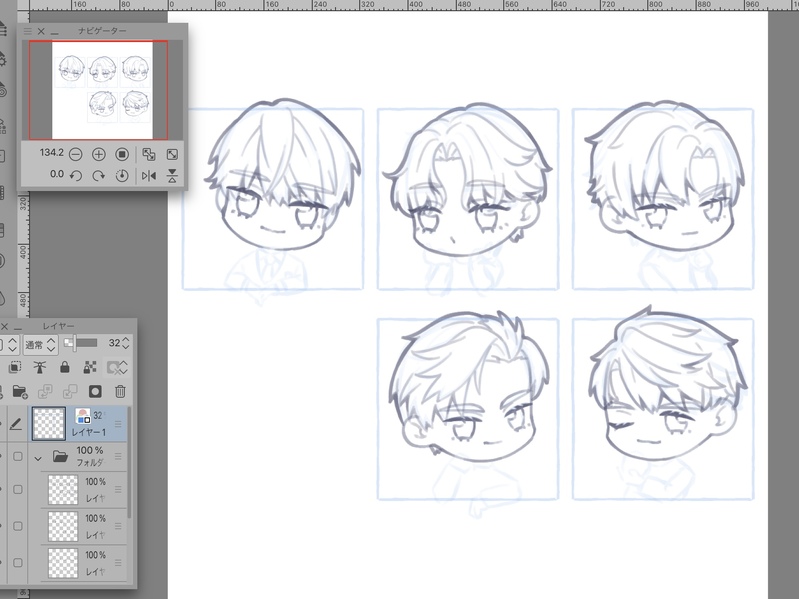This screenshot has height=599, width=799.
Task: Click the enable mask icon in the Layer panel
Action: (113, 367)
